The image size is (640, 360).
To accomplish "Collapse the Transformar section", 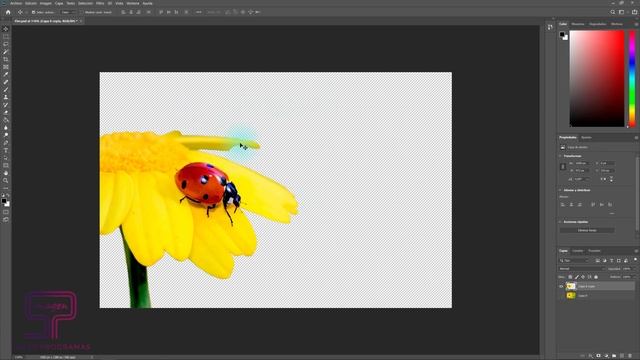I will [560, 156].
